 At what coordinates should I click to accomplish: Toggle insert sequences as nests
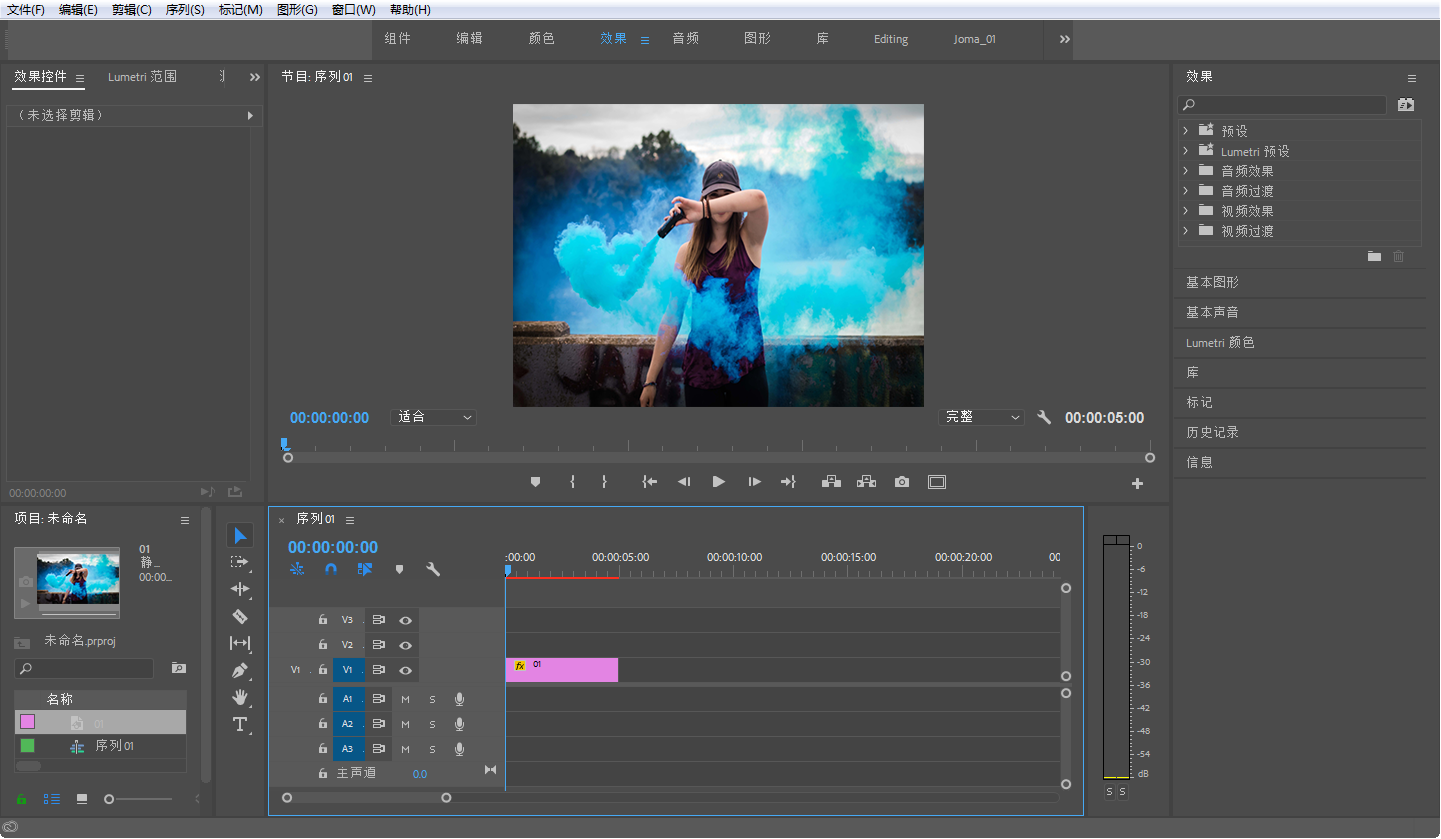coord(297,569)
